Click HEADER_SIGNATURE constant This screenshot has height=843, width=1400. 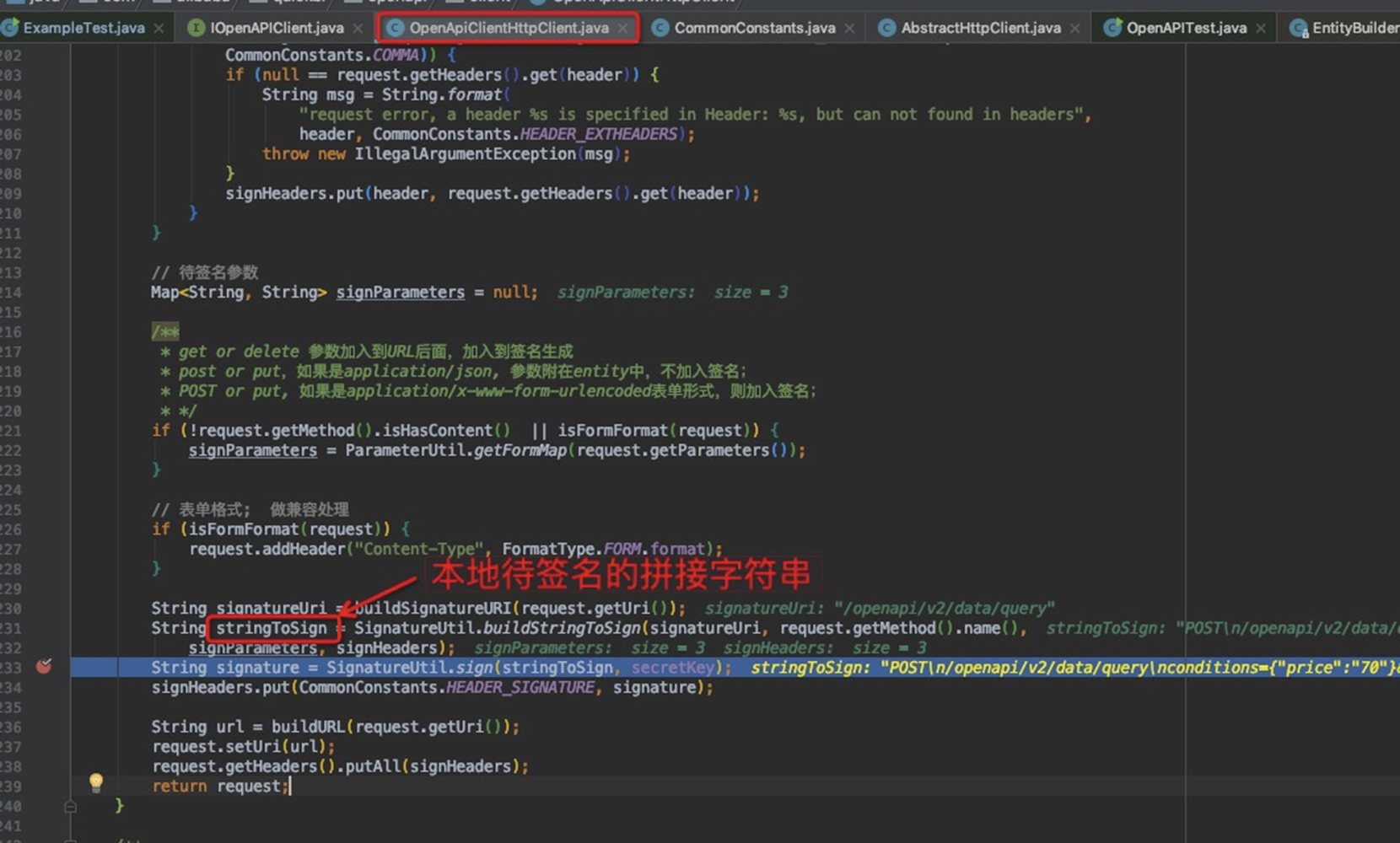(520, 687)
